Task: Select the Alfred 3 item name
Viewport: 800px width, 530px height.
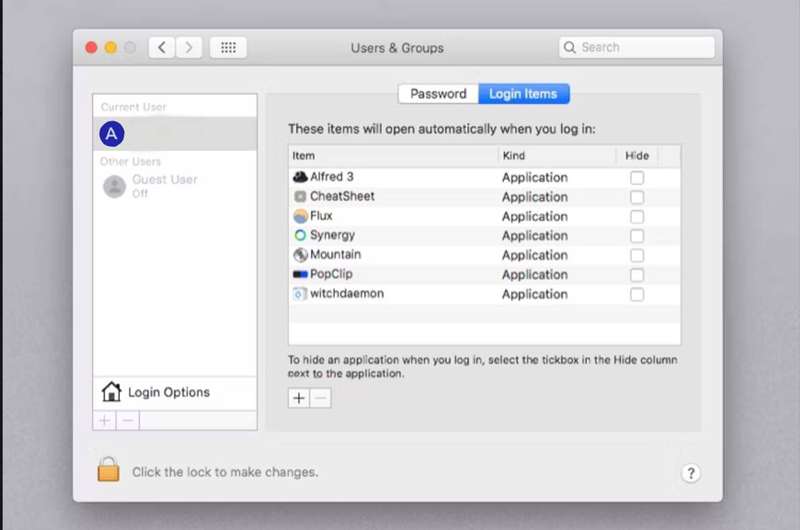Action: (332, 176)
